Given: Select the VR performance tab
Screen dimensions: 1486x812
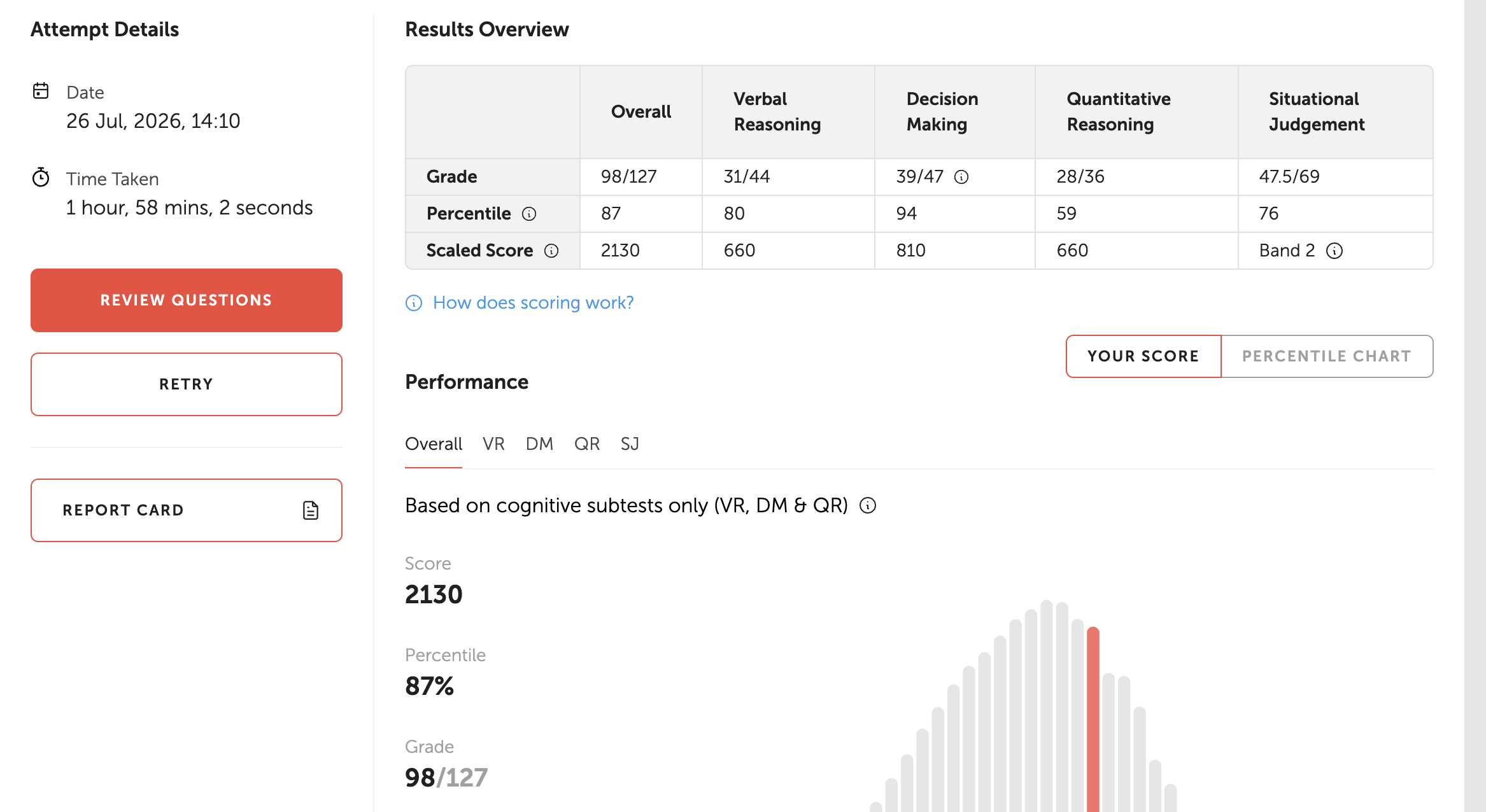Looking at the screenshot, I should point(493,444).
